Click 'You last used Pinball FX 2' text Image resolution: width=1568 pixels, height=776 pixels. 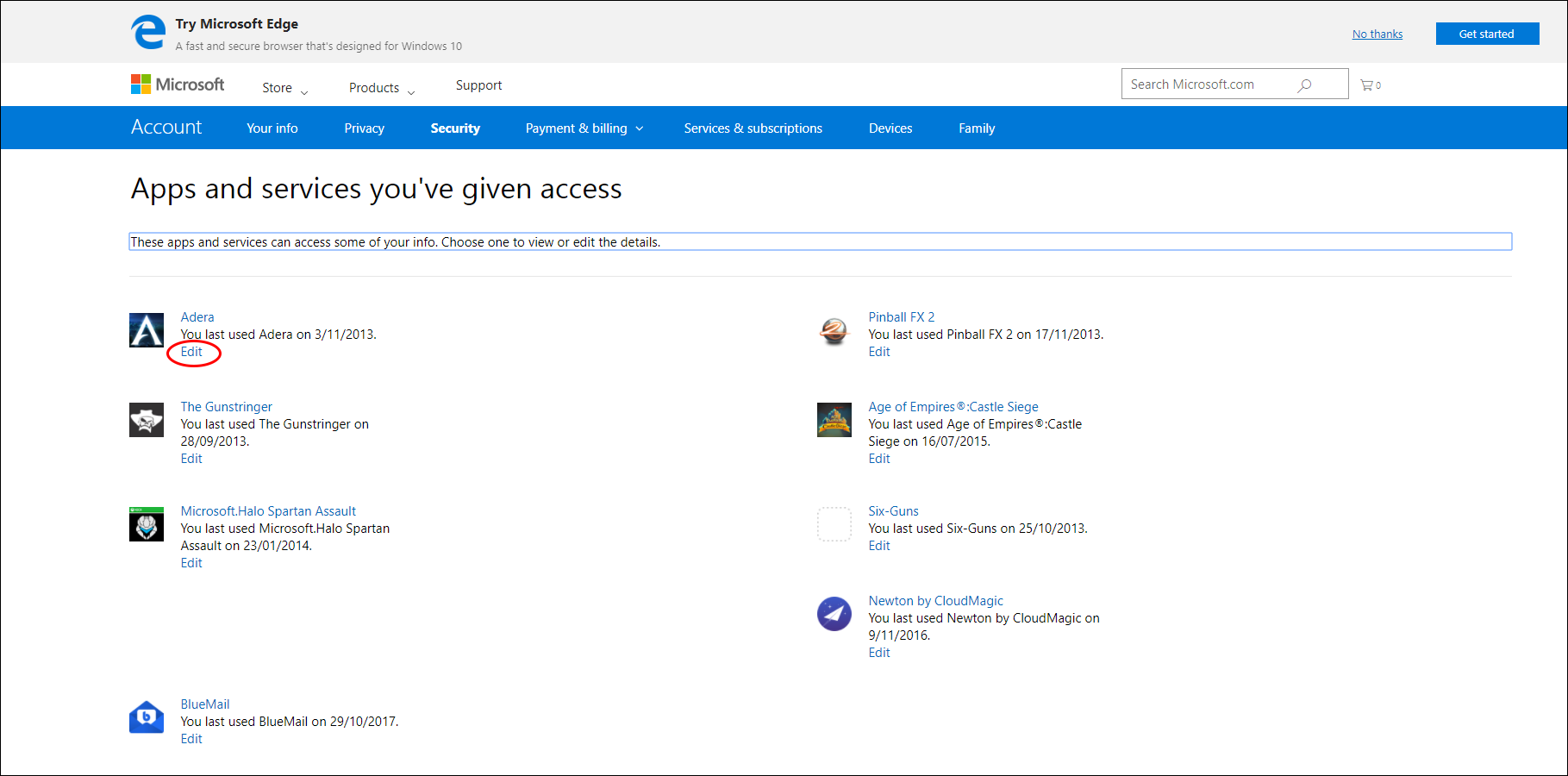986,335
